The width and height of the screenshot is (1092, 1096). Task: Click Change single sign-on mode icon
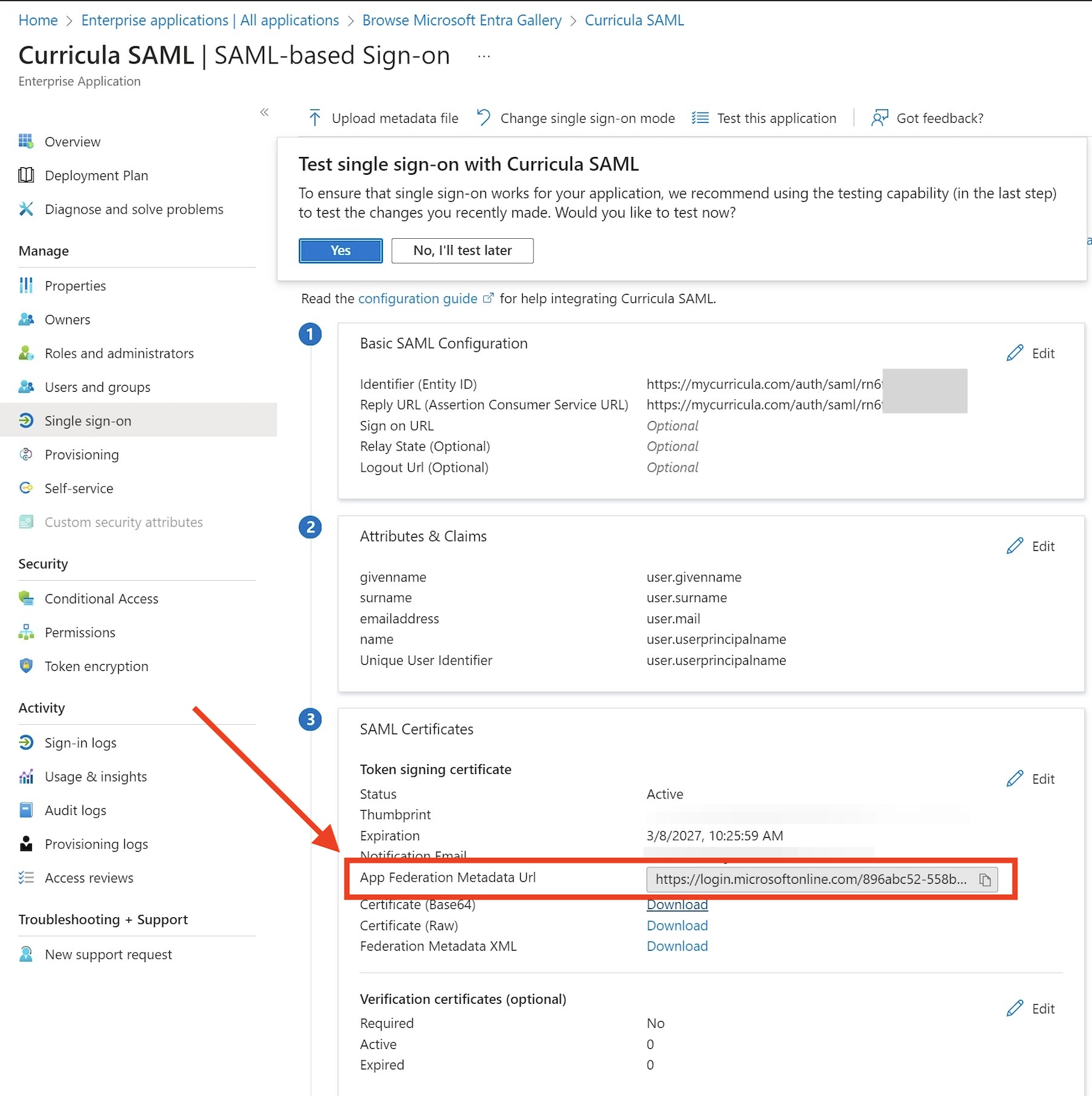pos(484,118)
